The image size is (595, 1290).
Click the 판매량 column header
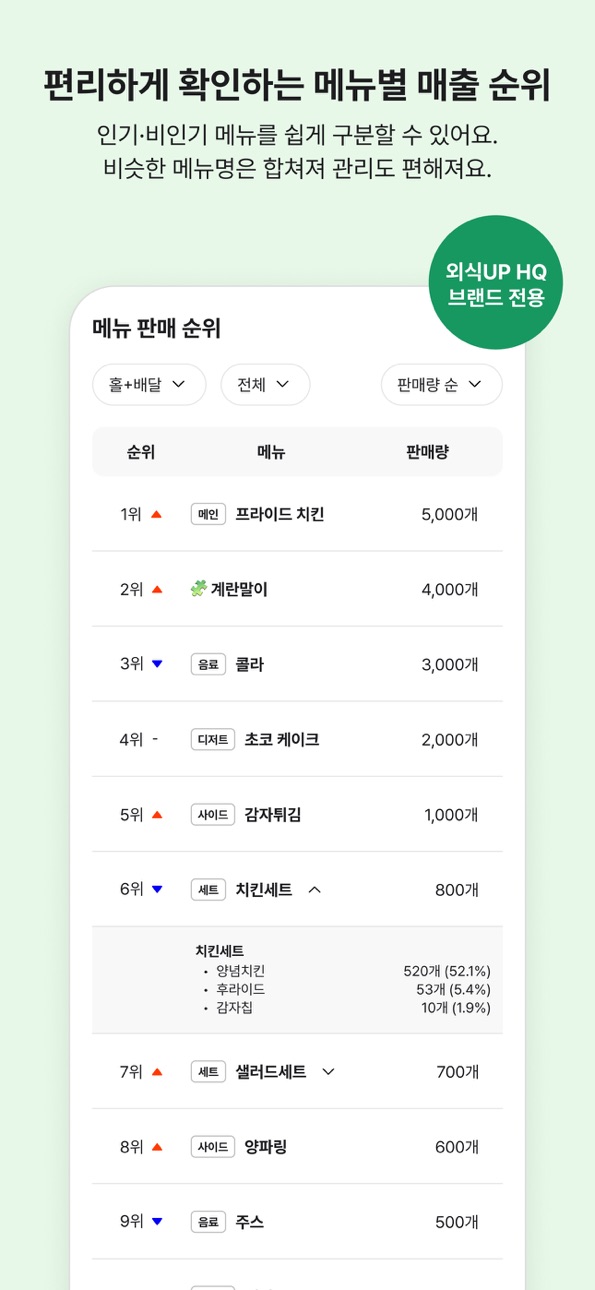[427, 452]
